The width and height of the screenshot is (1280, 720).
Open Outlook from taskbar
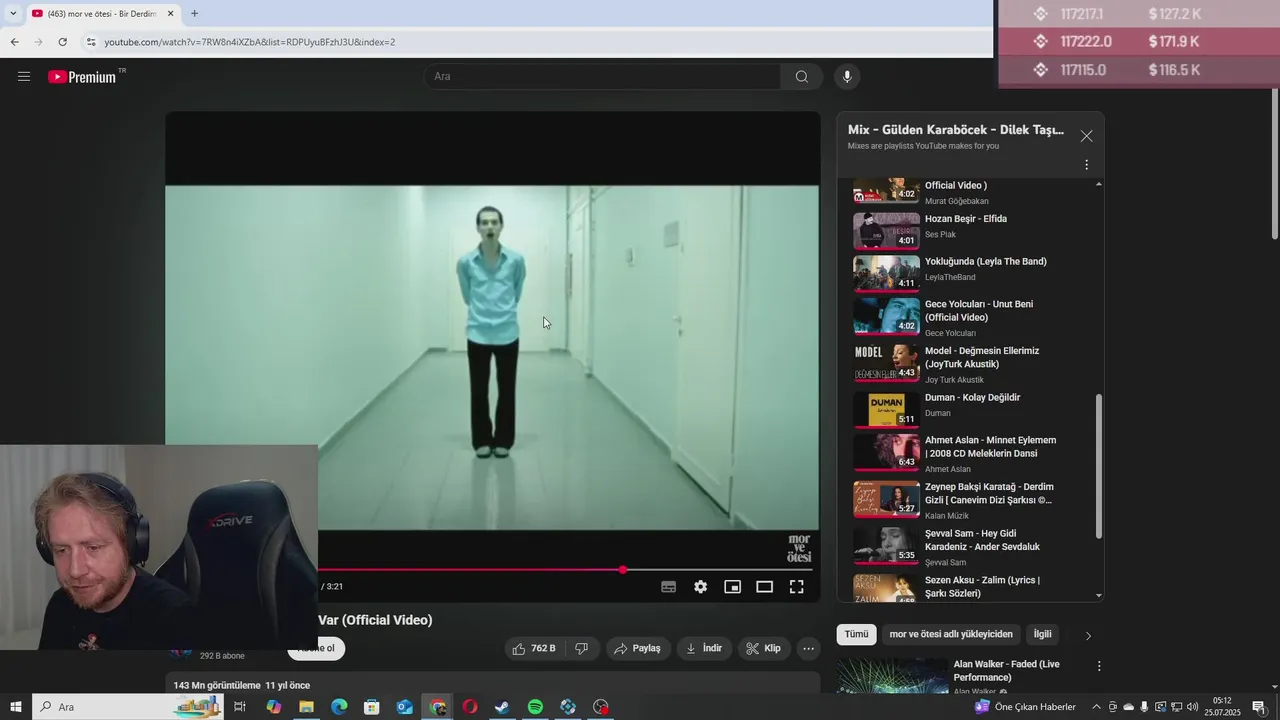coord(404,707)
